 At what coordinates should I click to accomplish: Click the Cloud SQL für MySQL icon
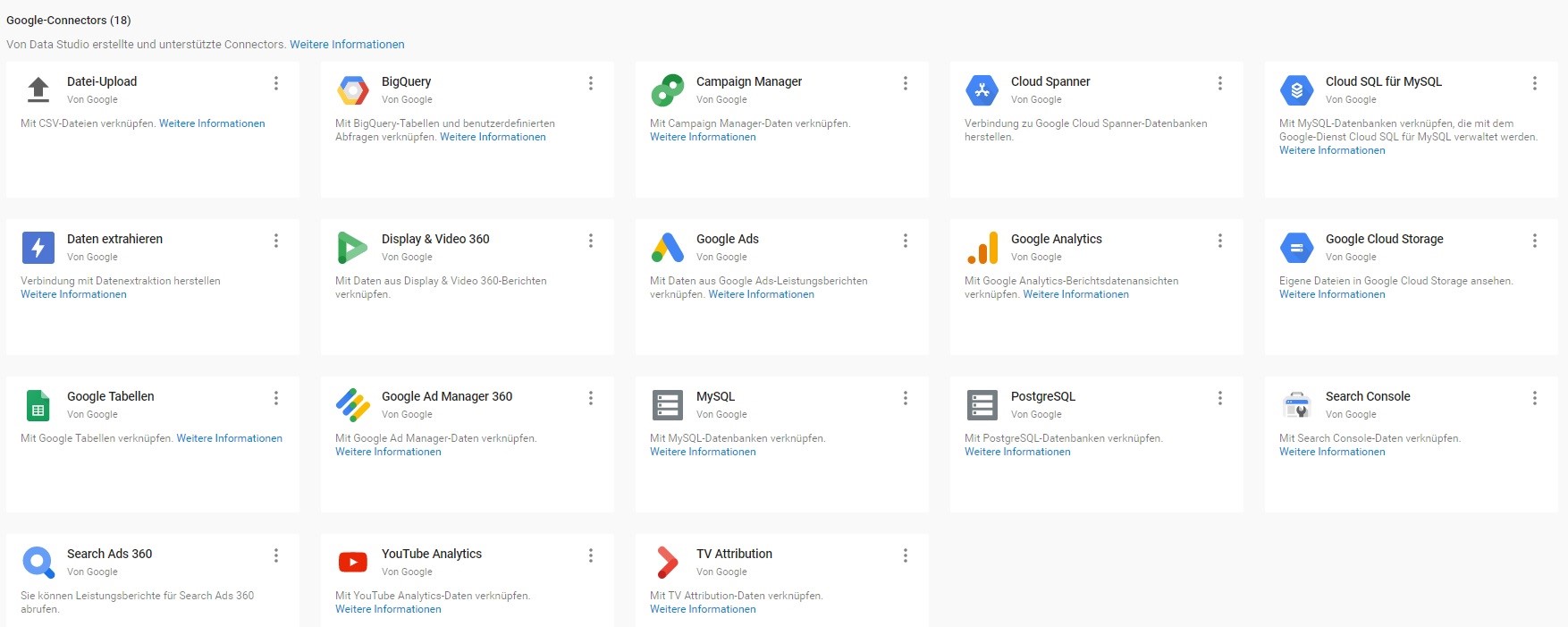click(x=1297, y=90)
